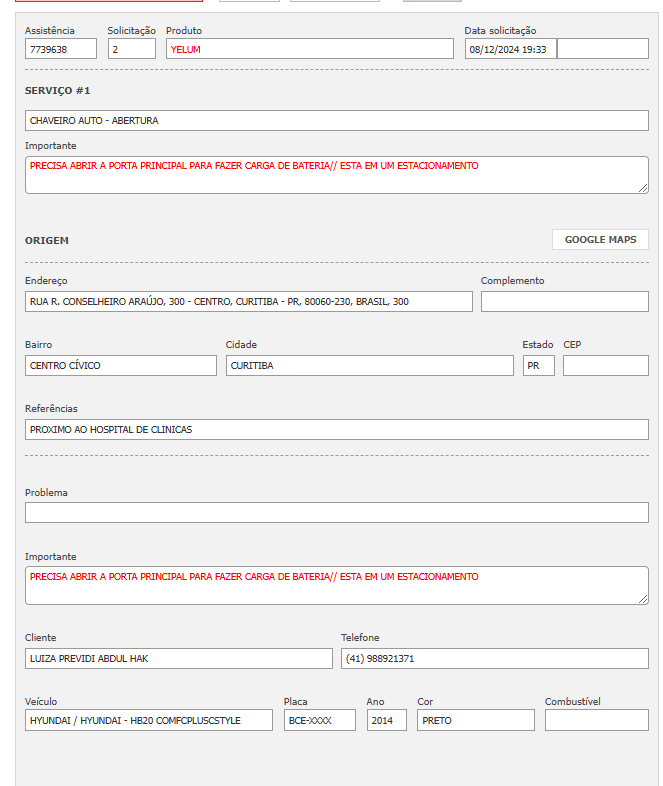Select the Telefone field
The width and height of the screenshot is (663, 786).
click(x=494, y=659)
